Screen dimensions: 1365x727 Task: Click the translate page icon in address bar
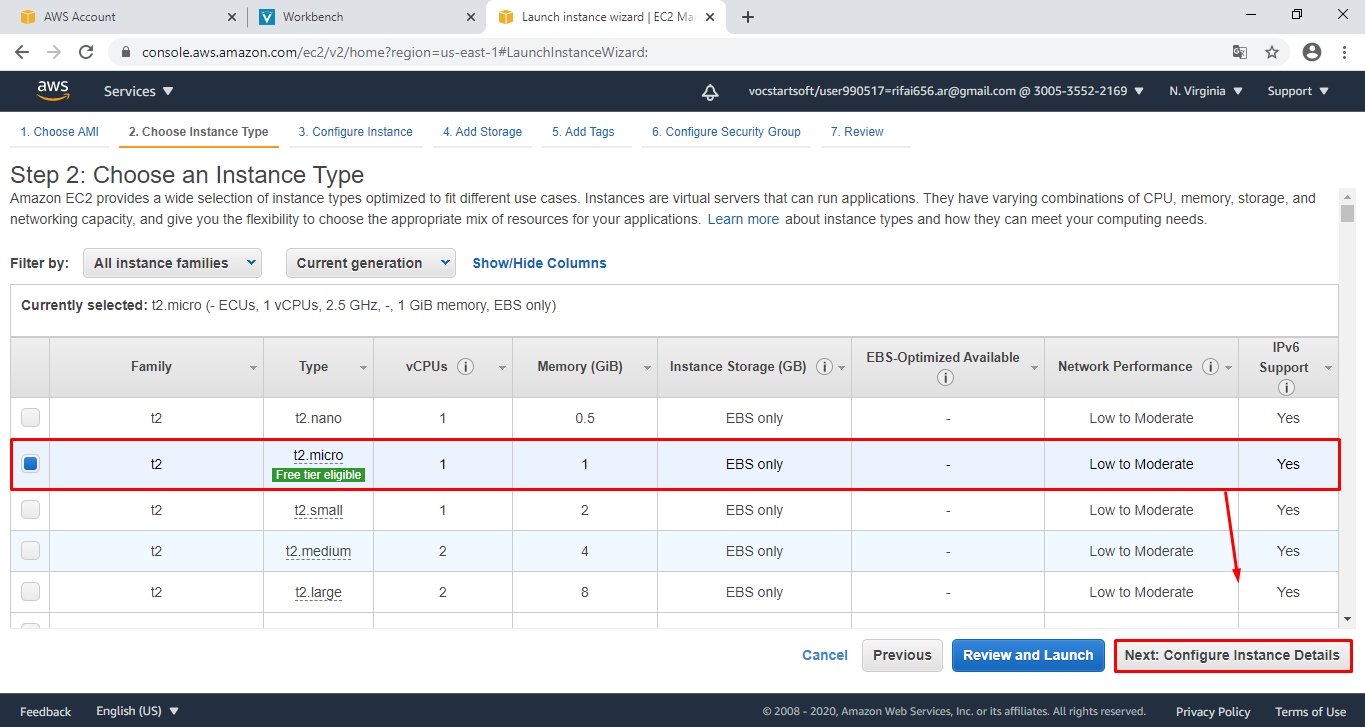(1239, 52)
